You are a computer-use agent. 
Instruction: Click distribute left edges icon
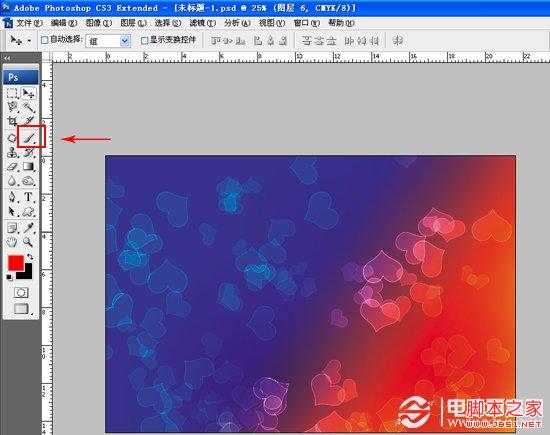(349, 41)
